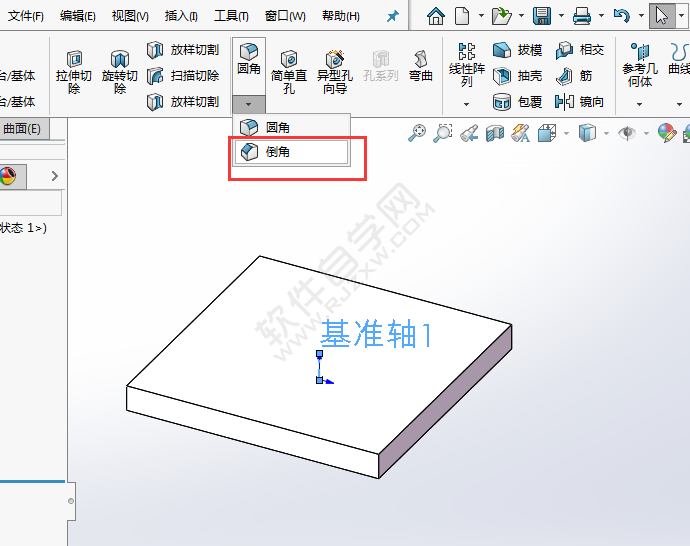Expand the Undo dropdown arrow

[x=641, y=16]
